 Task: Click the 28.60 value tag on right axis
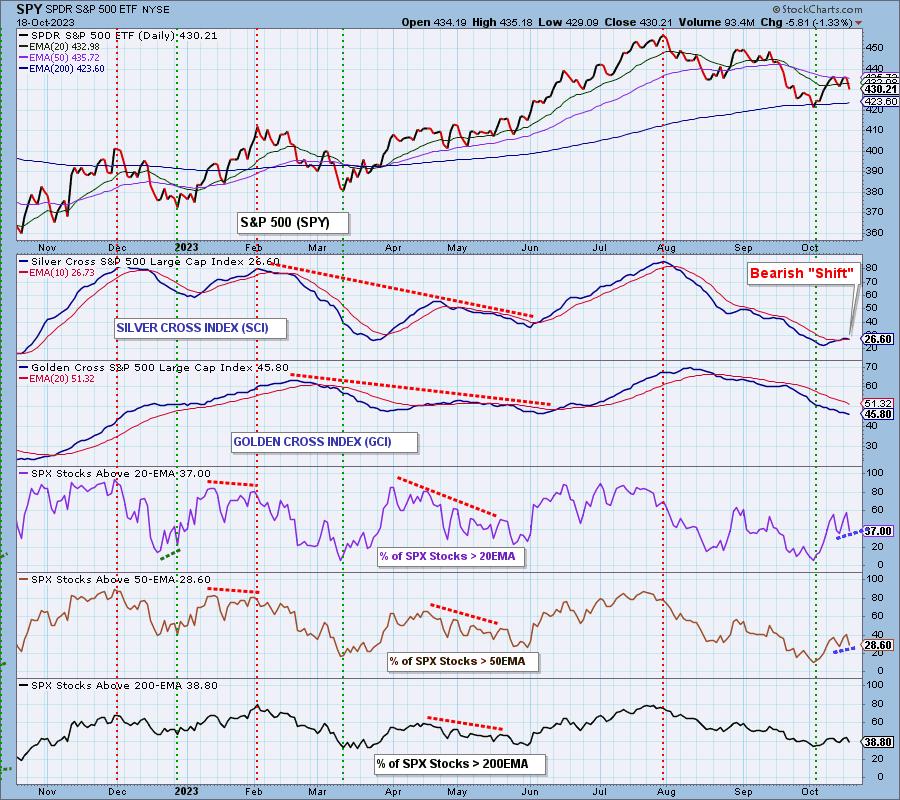[878, 645]
